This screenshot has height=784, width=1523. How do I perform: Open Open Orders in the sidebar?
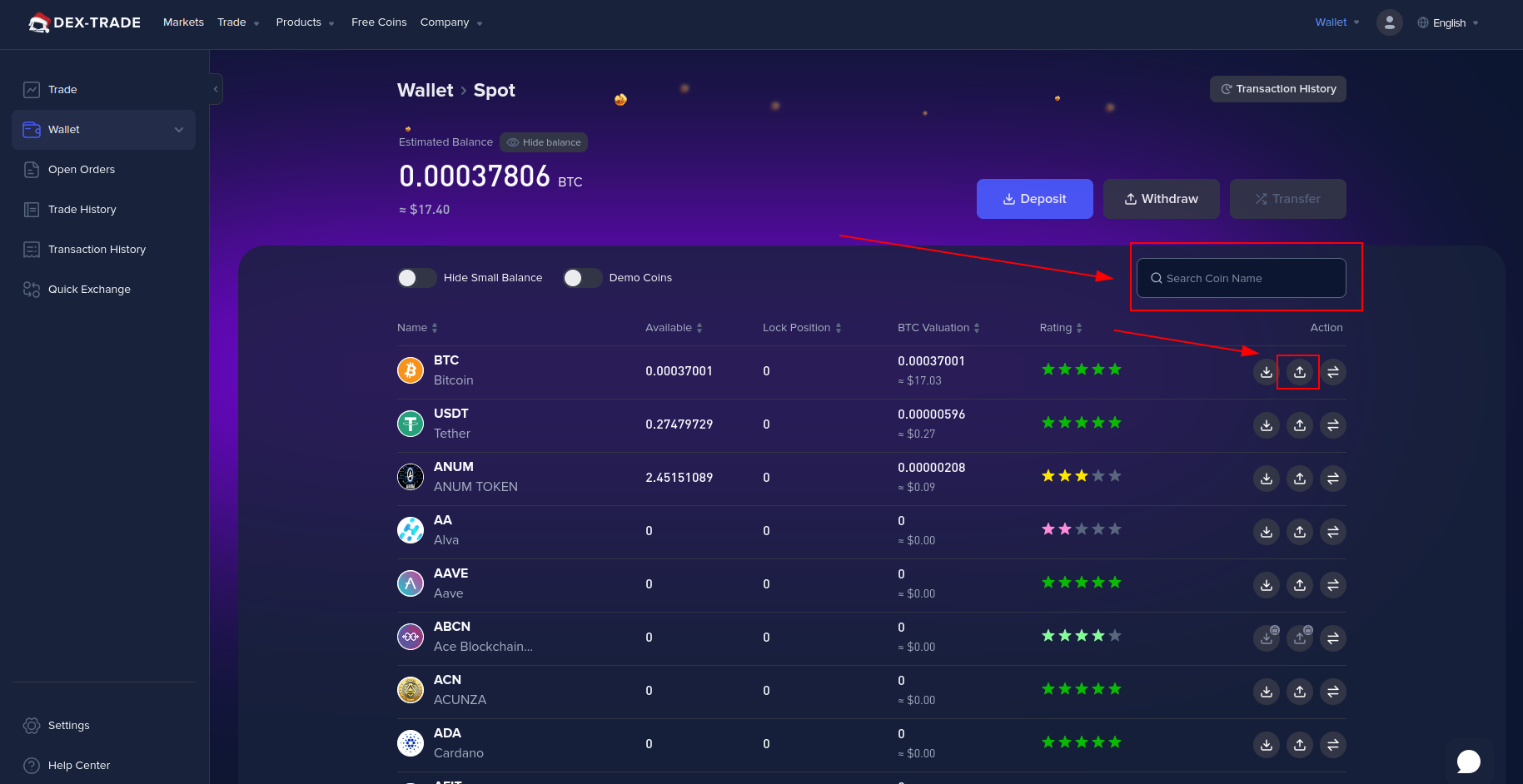click(x=103, y=170)
